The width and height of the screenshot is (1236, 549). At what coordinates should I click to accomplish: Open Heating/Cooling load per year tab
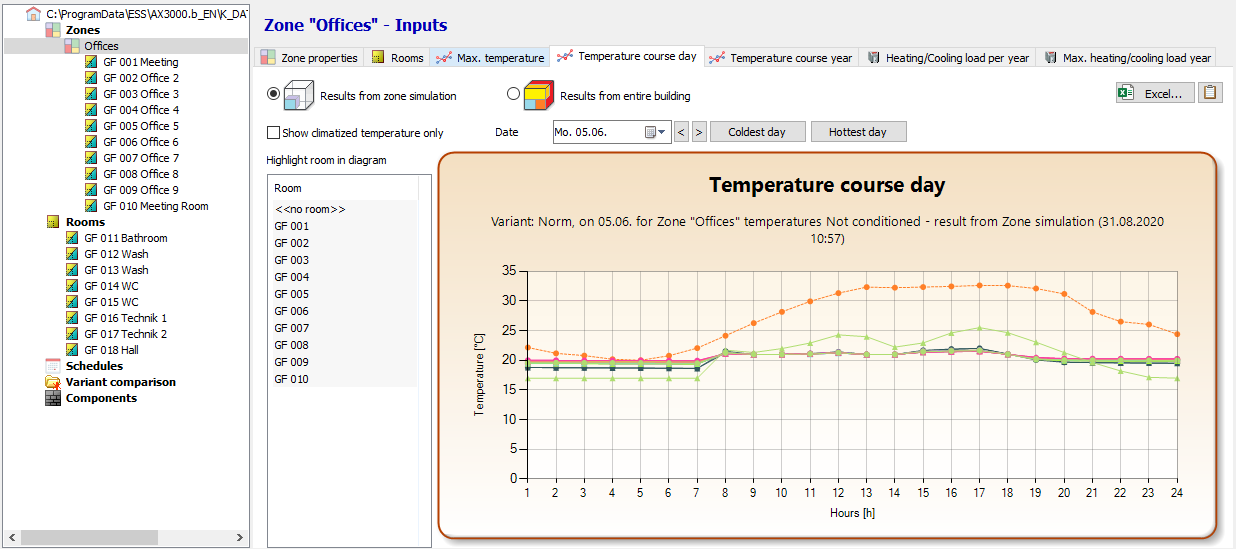[948, 58]
